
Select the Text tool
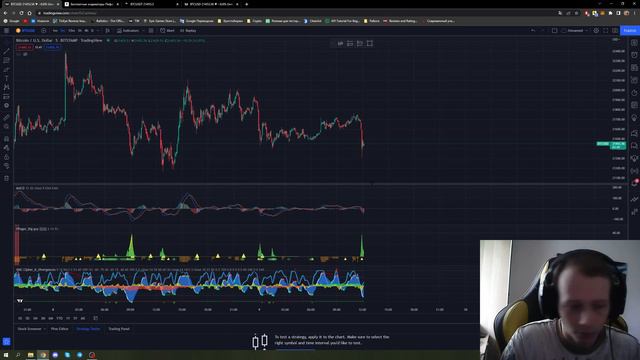coord(6,78)
